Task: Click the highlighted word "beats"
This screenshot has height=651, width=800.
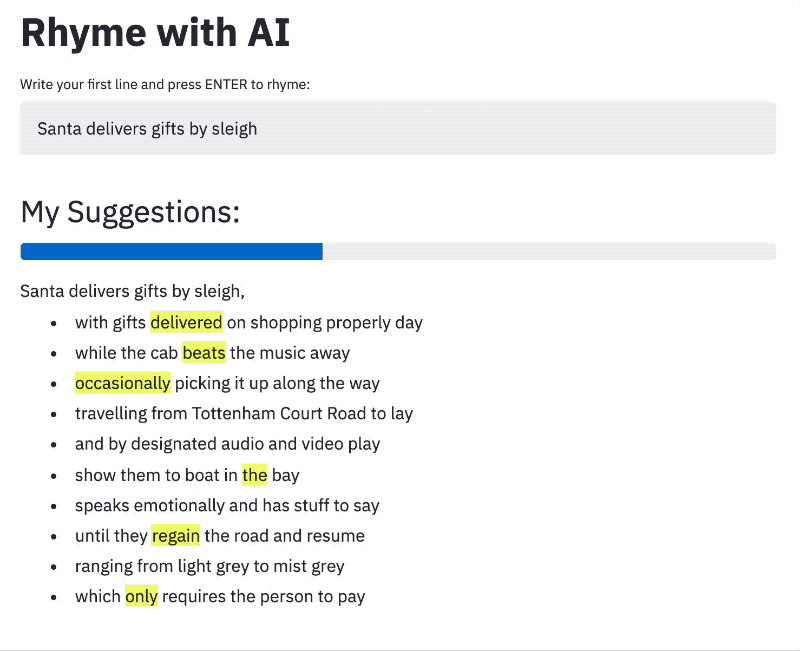Action: (204, 353)
